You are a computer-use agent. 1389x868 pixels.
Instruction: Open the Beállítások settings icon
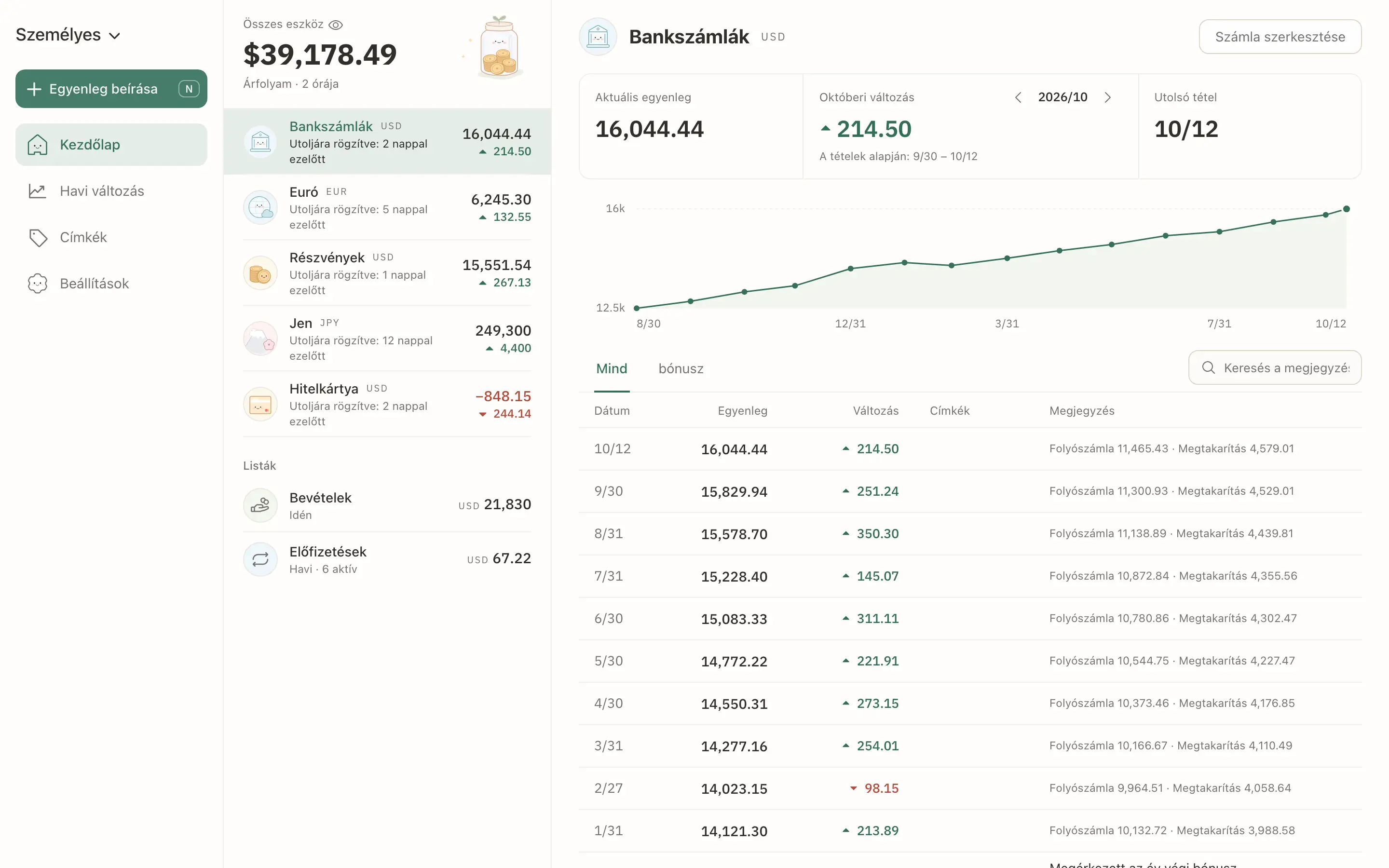(38, 284)
